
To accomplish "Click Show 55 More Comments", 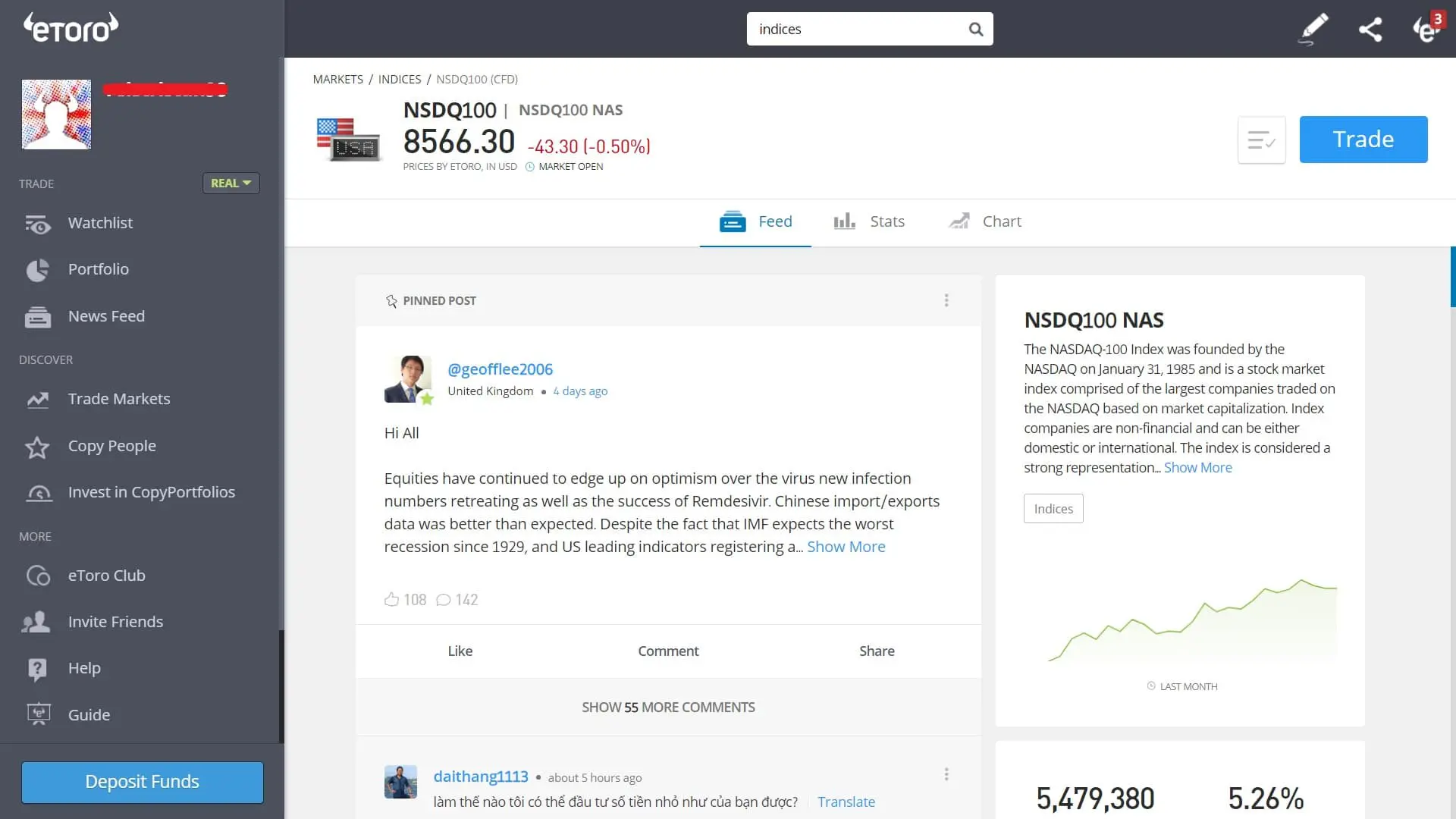I will (x=668, y=708).
